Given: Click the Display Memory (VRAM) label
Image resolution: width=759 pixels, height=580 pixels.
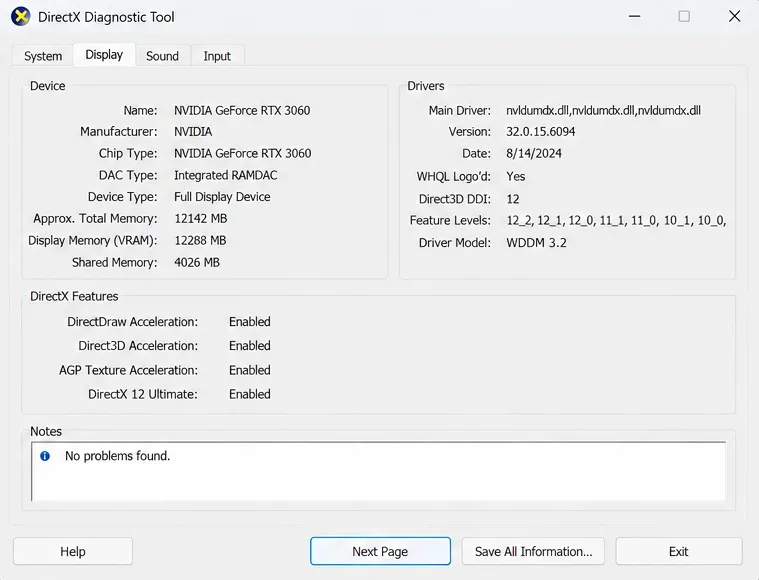Looking at the screenshot, I should 92,241.
